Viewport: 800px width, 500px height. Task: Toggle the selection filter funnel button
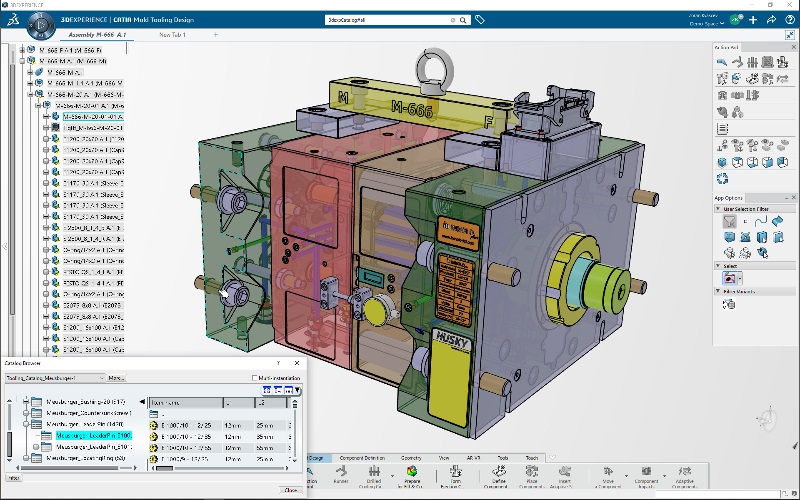(730, 219)
